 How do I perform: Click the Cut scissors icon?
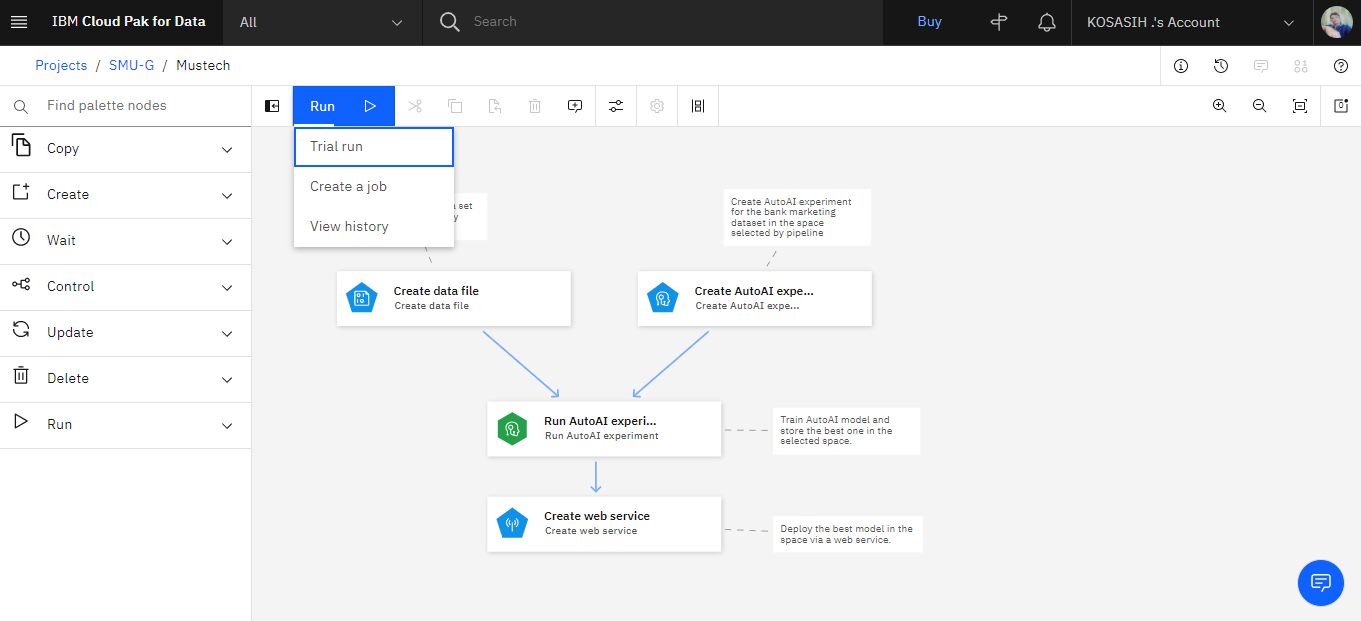click(415, 106)
